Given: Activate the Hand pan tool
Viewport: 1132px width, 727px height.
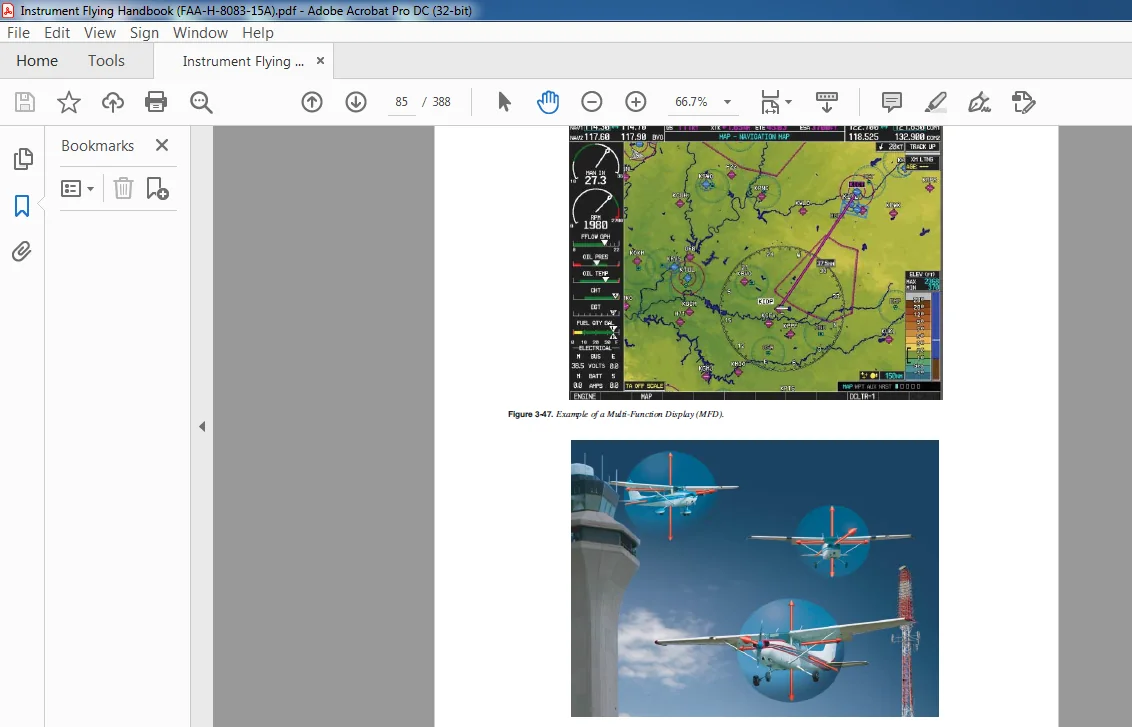Looking at the screenshot, I should click(548, 102).
